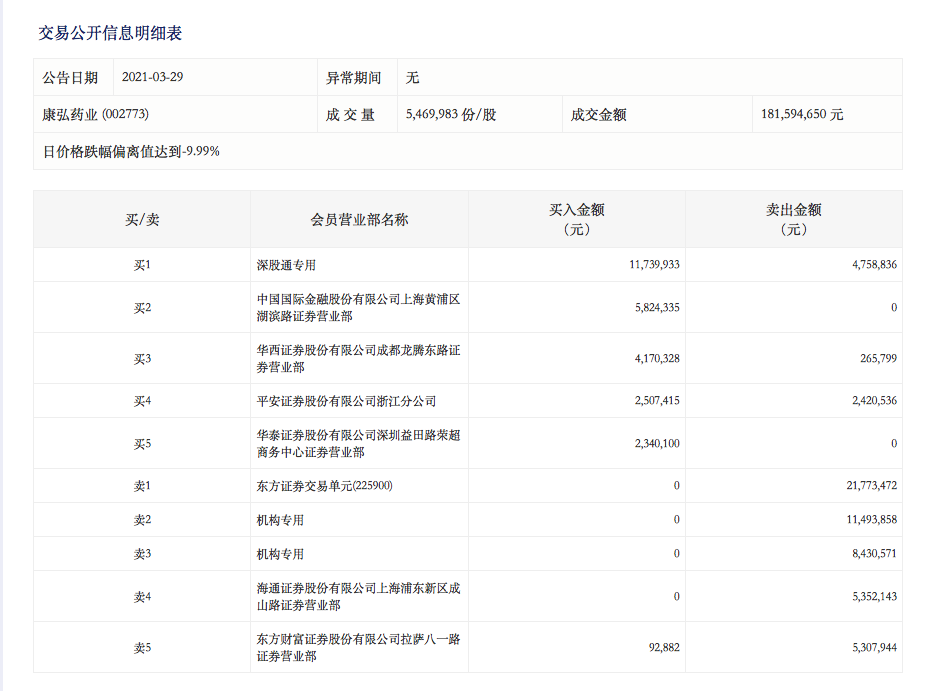Click 机构专用 in the 卖3 row
Screen dimensions: 932x691
[x=281, y=554]
